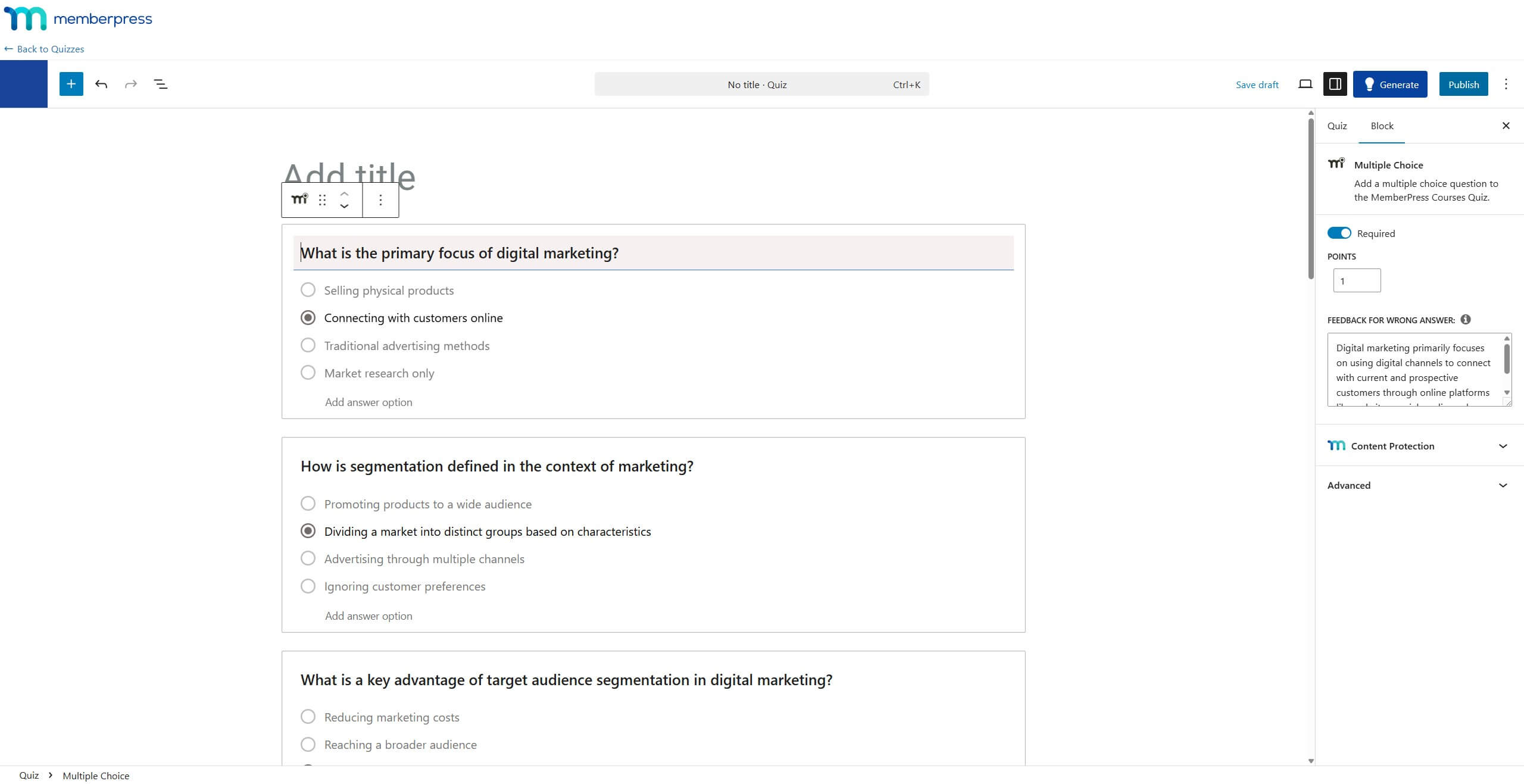Switch to the Quiz tab
The height and width of the screenshot is (784, 1524).
[x=1336, y=126]
